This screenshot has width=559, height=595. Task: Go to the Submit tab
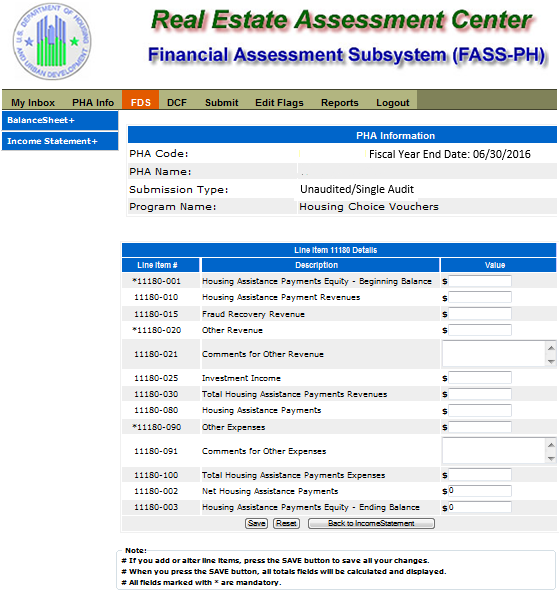(222, 102)
